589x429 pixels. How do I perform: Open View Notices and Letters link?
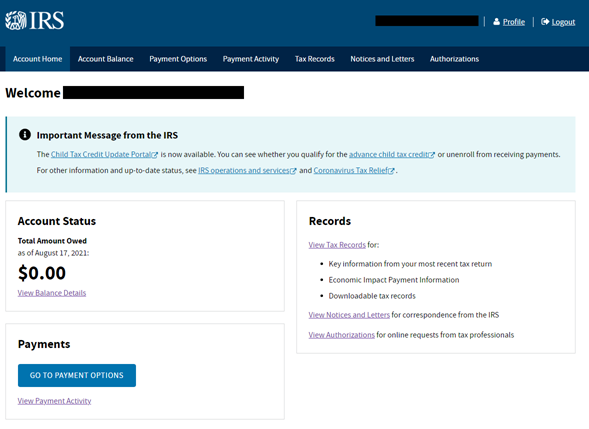click(349, 315)
